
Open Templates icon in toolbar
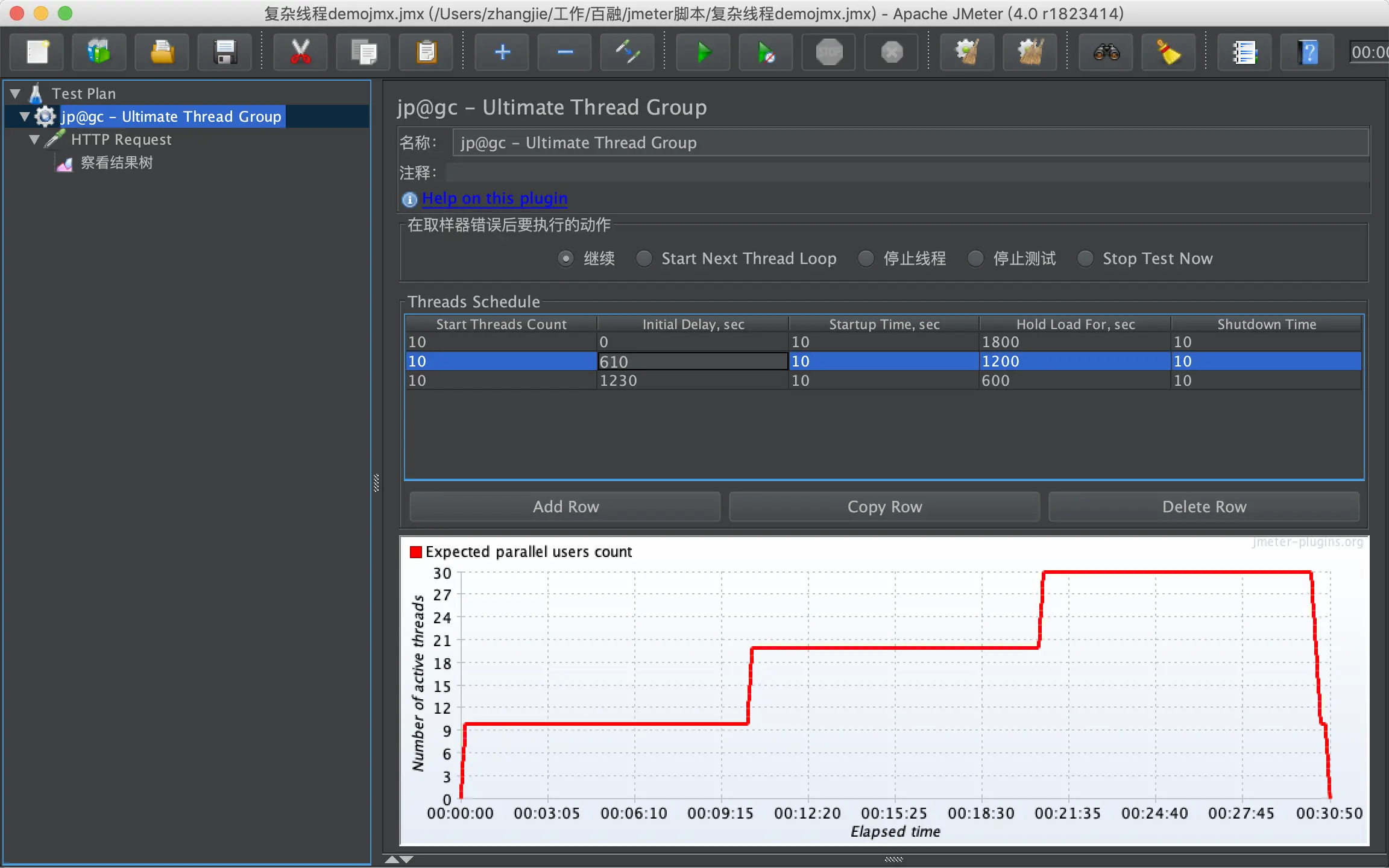tap(99, 52)
